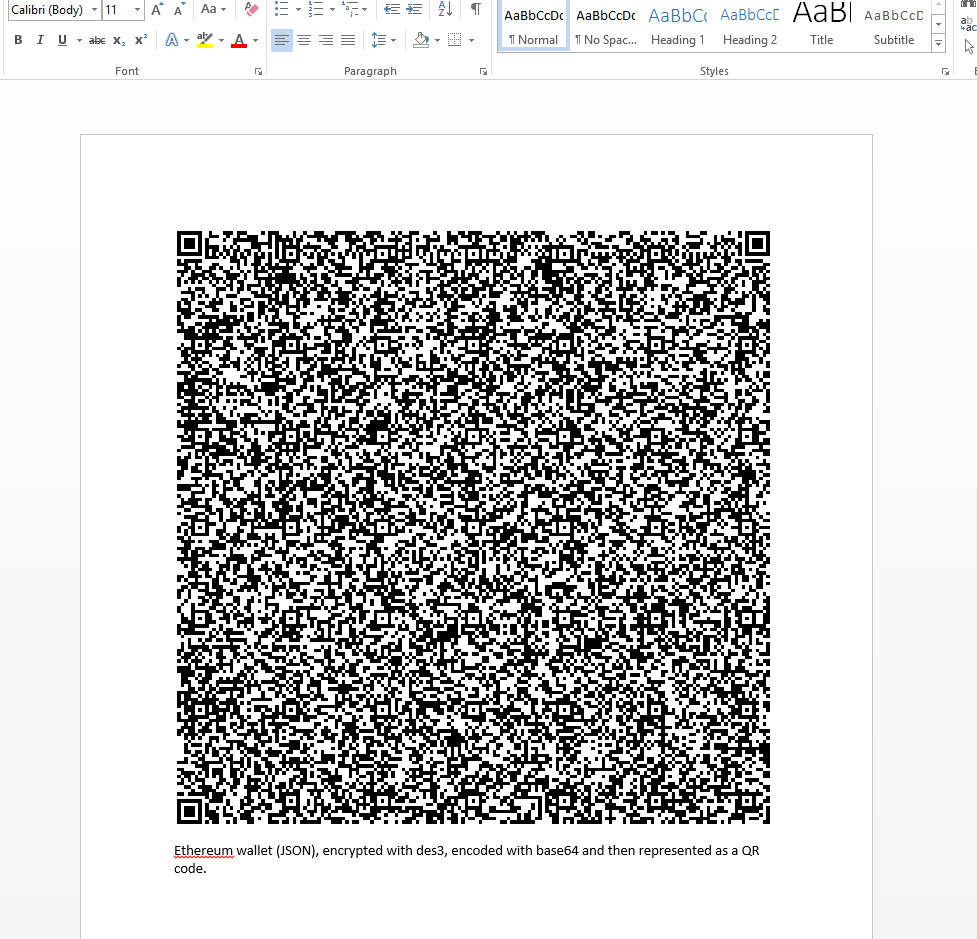The image size is (977, 939).
Task: Click inside the Calibri (Body) font name box
Action: pos(49,10)
